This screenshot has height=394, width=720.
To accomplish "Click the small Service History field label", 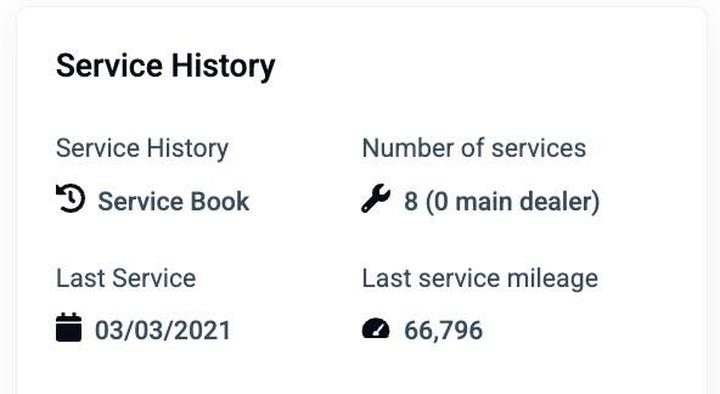I will pyautogui.click(x=142, y=149).
